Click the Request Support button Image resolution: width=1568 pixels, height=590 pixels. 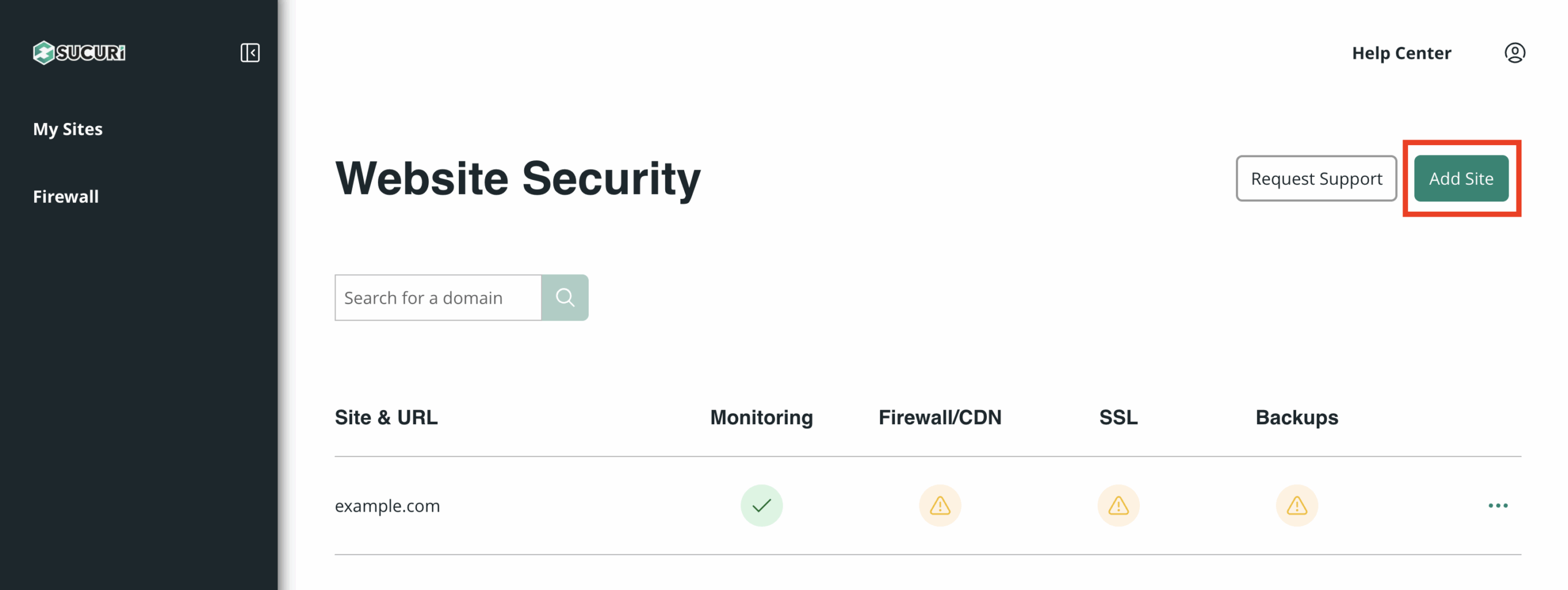pyautogui.click(x=1316, y=178)
